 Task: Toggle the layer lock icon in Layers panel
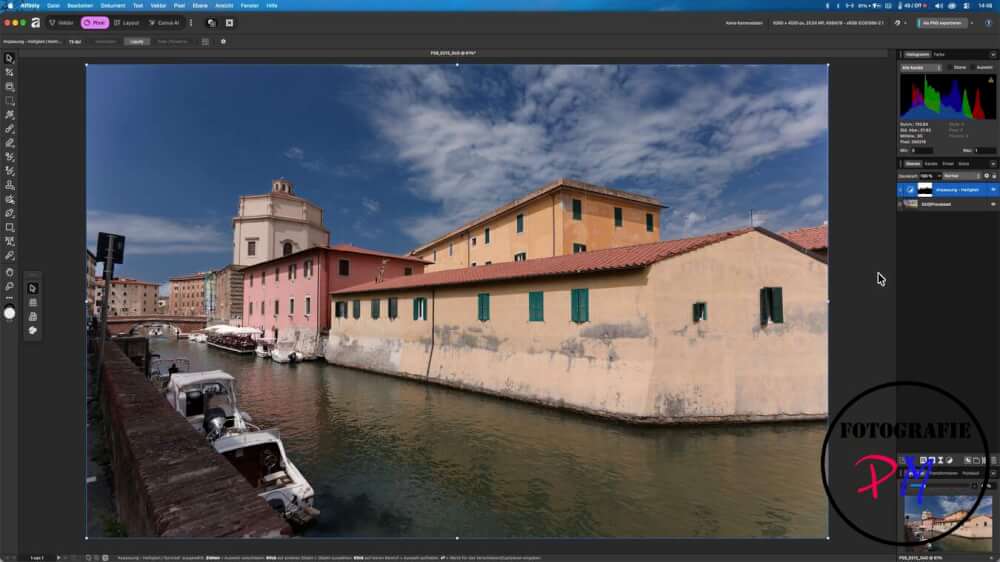(994, 176)
